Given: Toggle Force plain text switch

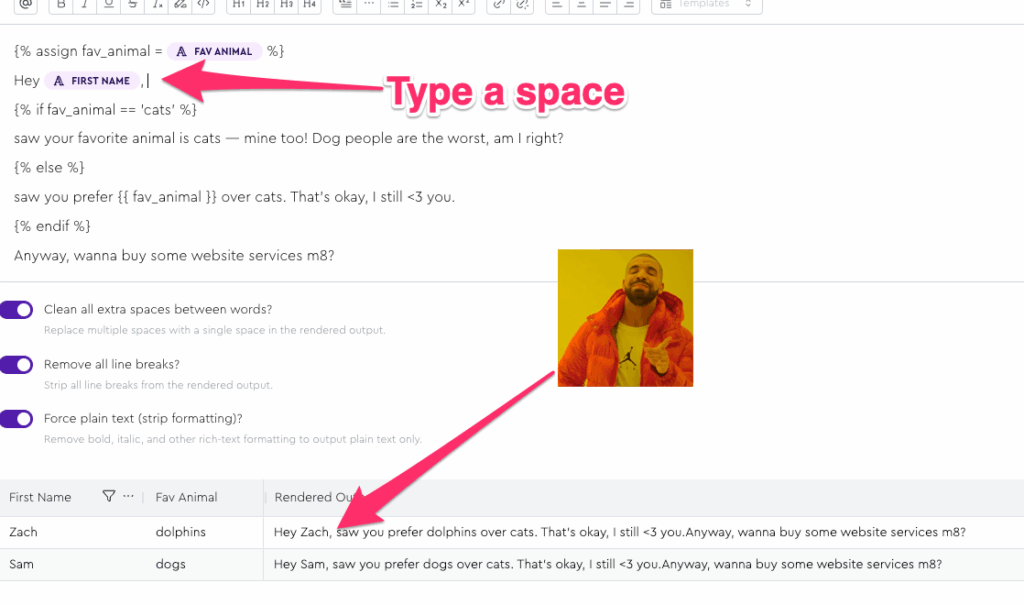Looking at the screenshot, I should coord(17,419).
